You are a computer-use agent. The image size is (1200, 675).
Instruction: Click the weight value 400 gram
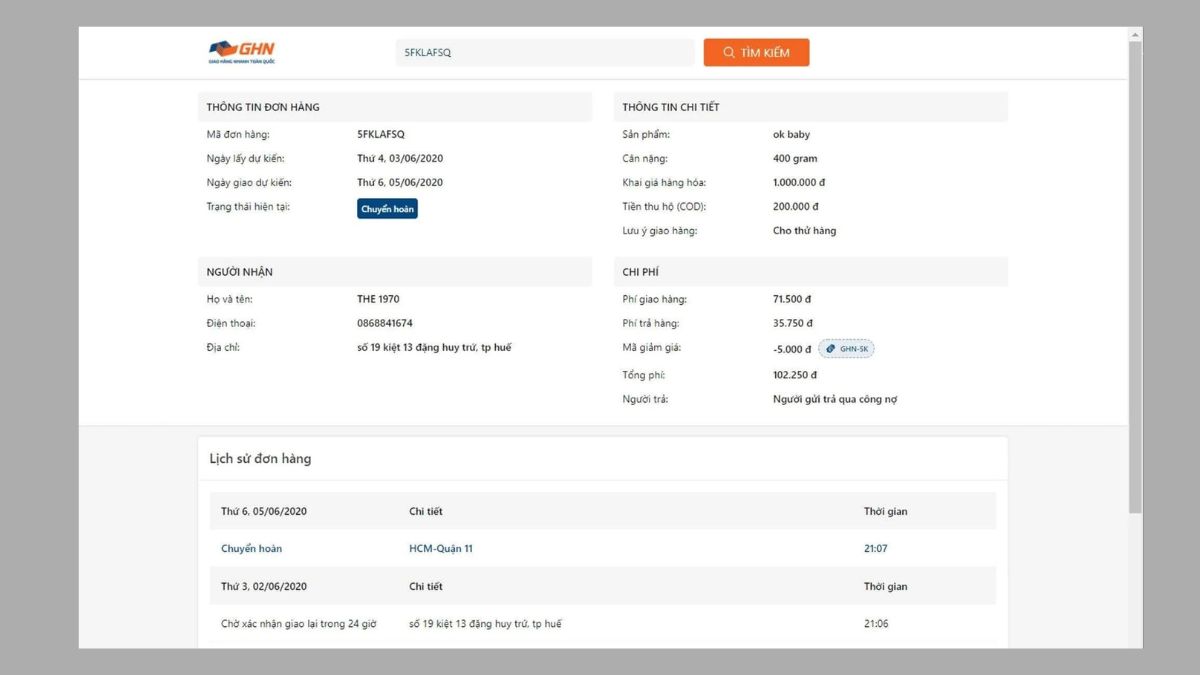[795, 158]
